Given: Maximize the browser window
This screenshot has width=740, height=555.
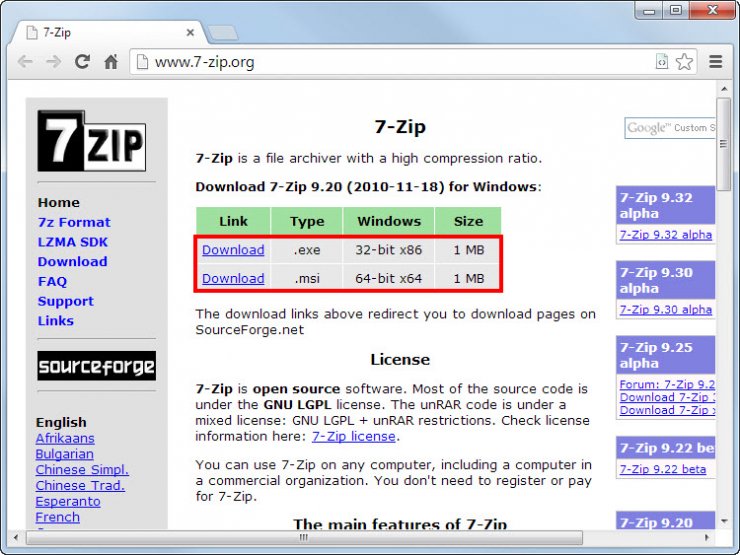Looking at the screenshot, I should pos(676,10).
